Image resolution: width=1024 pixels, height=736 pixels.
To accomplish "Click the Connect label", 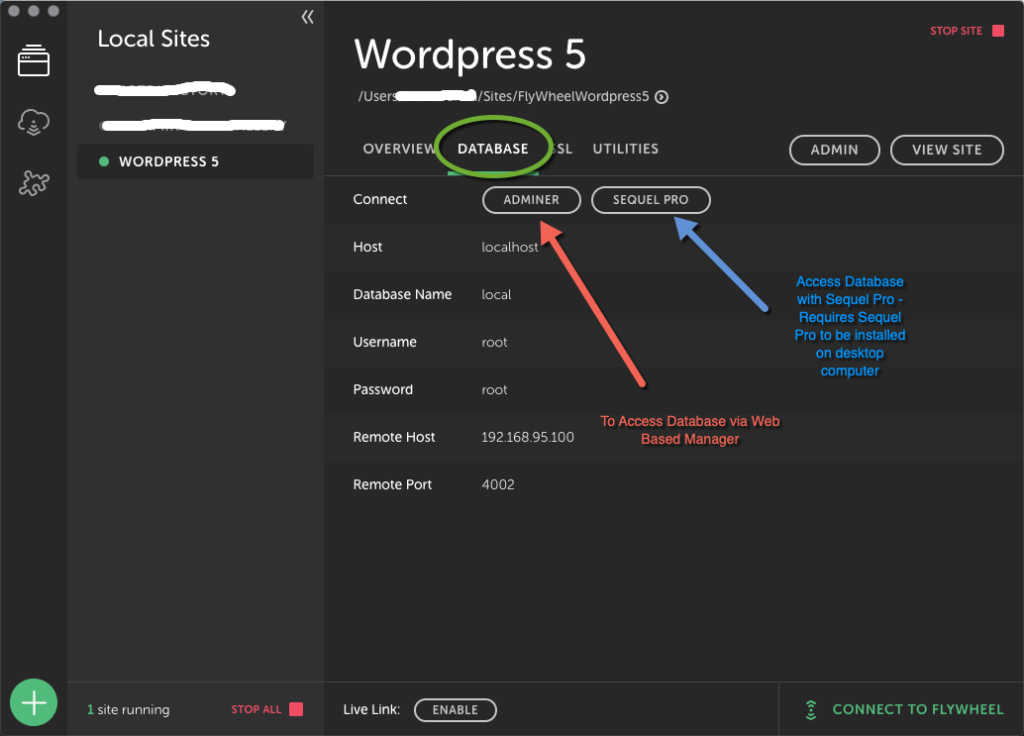I will click(x=380, y=199).
